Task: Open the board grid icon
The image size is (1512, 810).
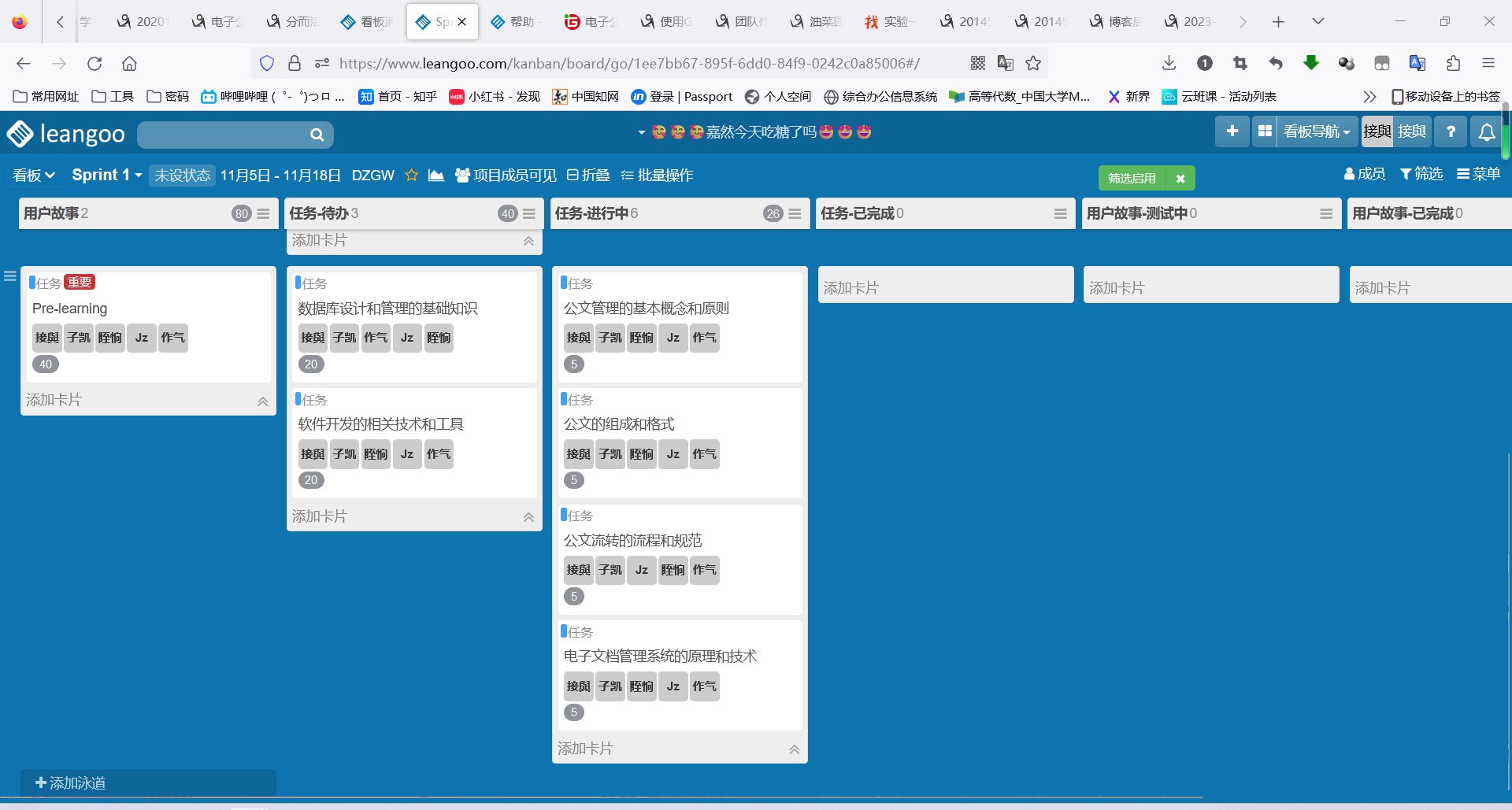Action: (1265, 131)
